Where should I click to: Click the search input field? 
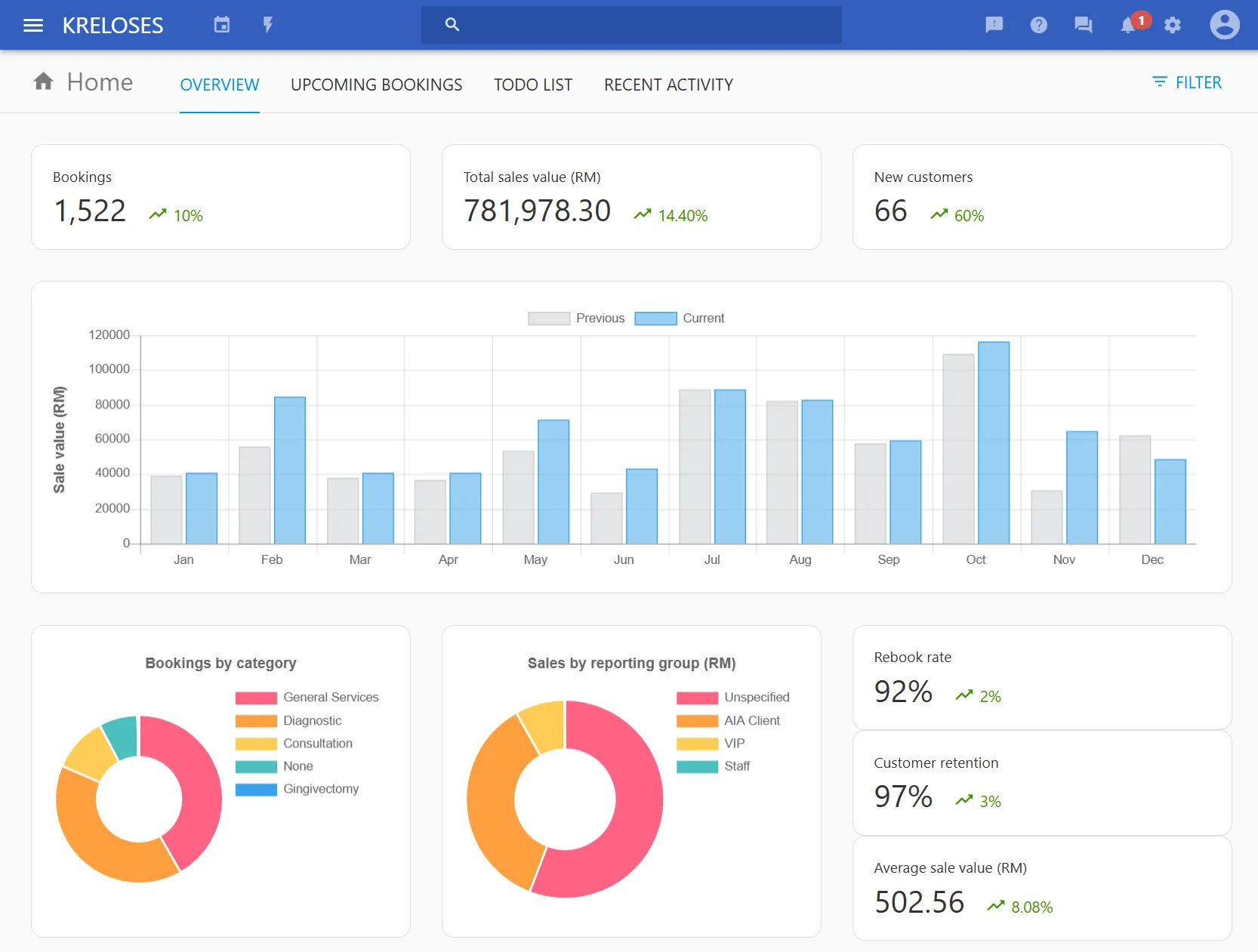coord(642,25)
